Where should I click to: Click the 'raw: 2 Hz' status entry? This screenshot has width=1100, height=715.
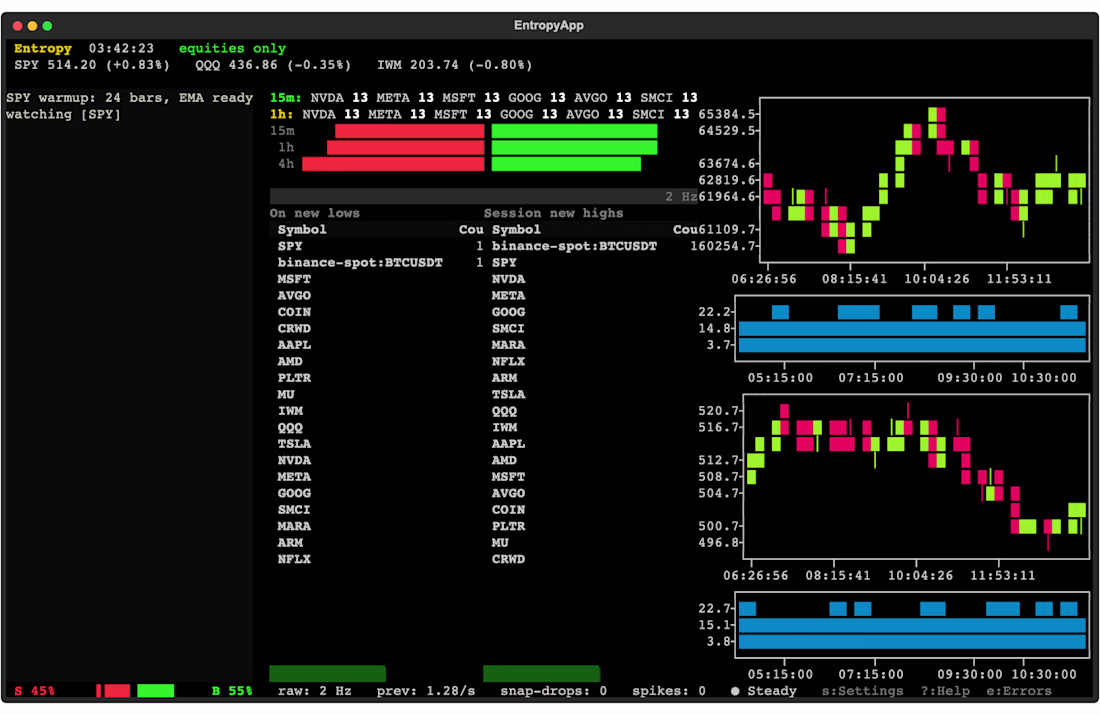[314, 691]
